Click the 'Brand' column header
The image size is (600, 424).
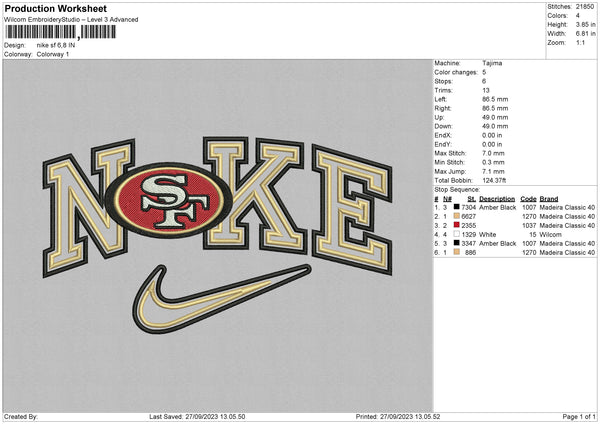click(x=549, y=199)
